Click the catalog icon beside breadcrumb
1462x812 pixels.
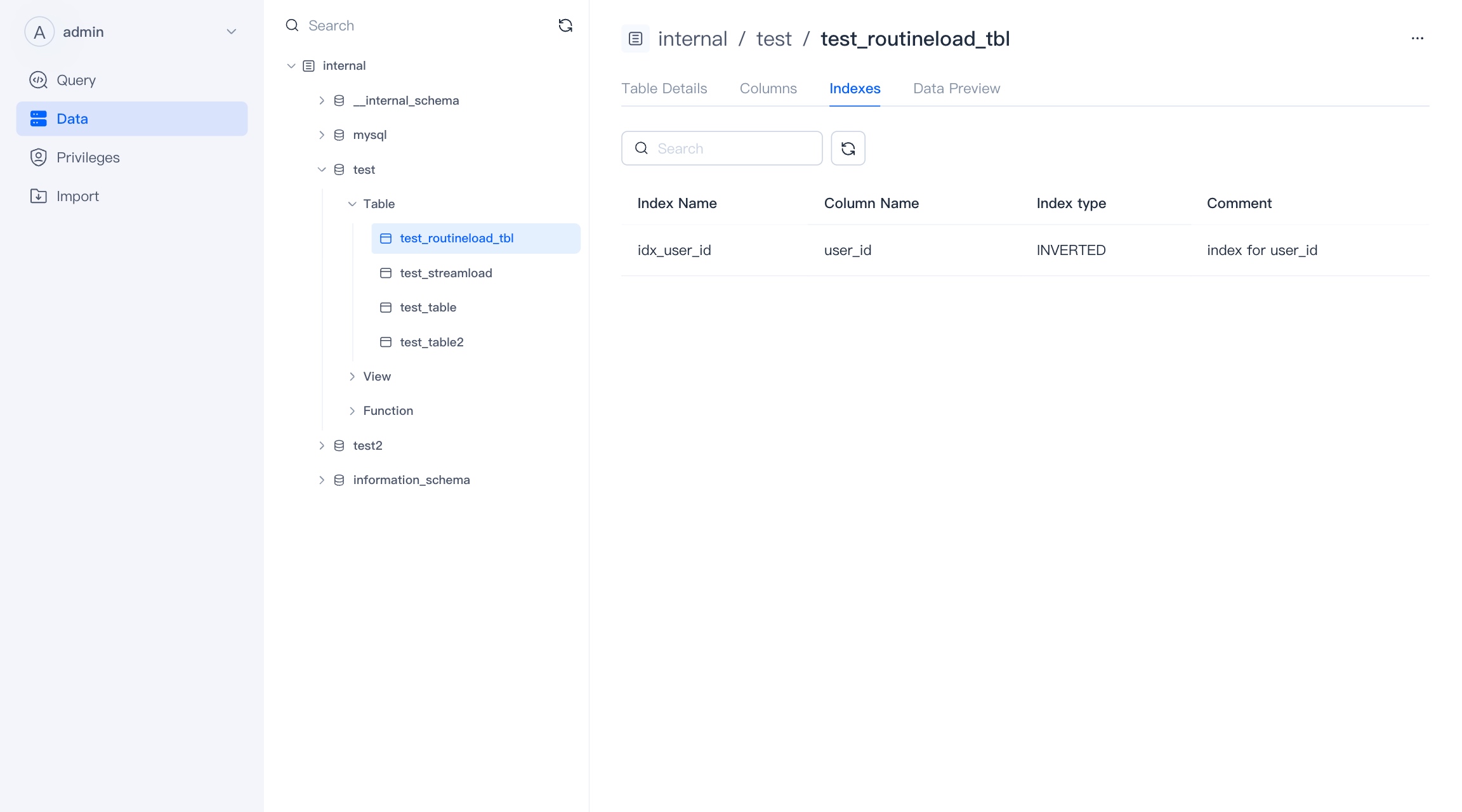point(635,39)
